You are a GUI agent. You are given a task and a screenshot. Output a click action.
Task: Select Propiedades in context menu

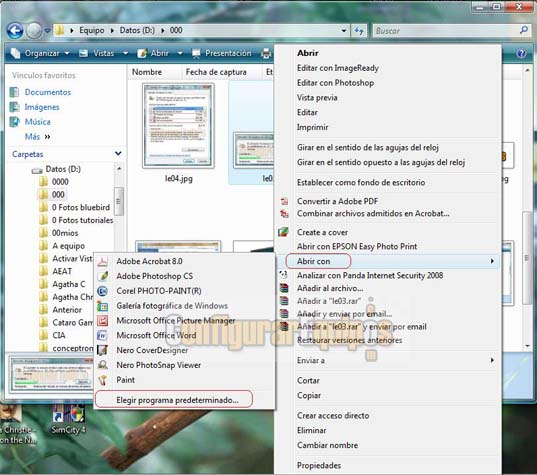[319, 465]
